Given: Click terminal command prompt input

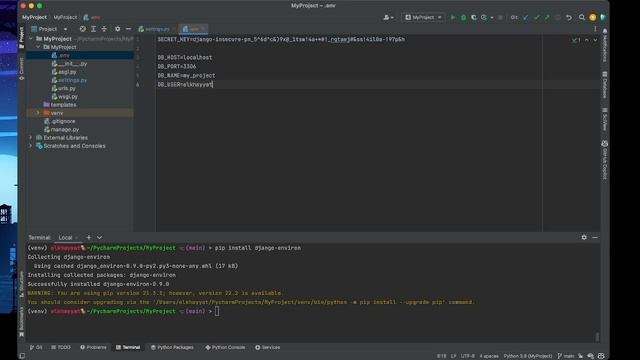Looking at the screenshot, I should pos(217,311).
